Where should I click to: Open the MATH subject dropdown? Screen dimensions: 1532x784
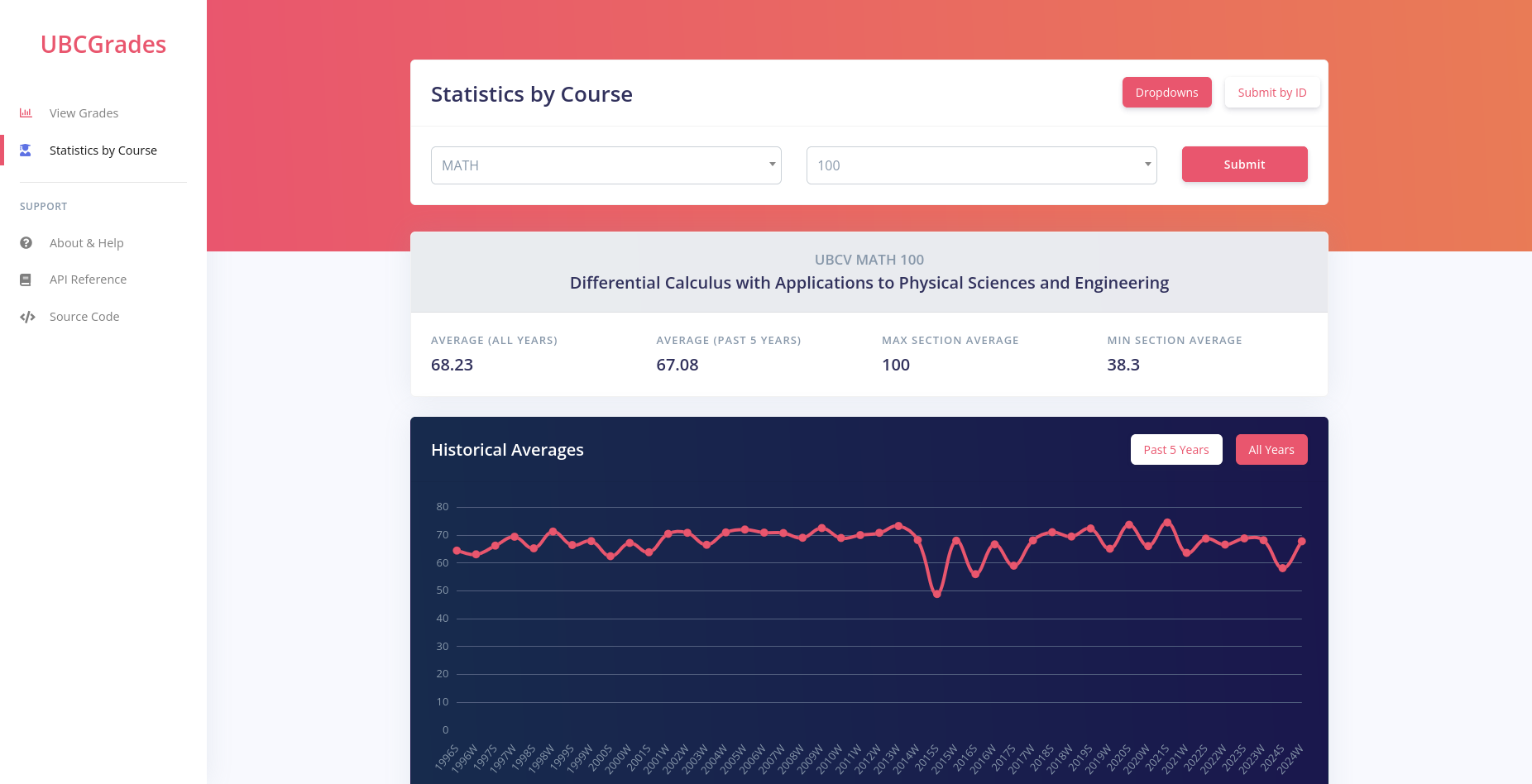coord(606,165)
